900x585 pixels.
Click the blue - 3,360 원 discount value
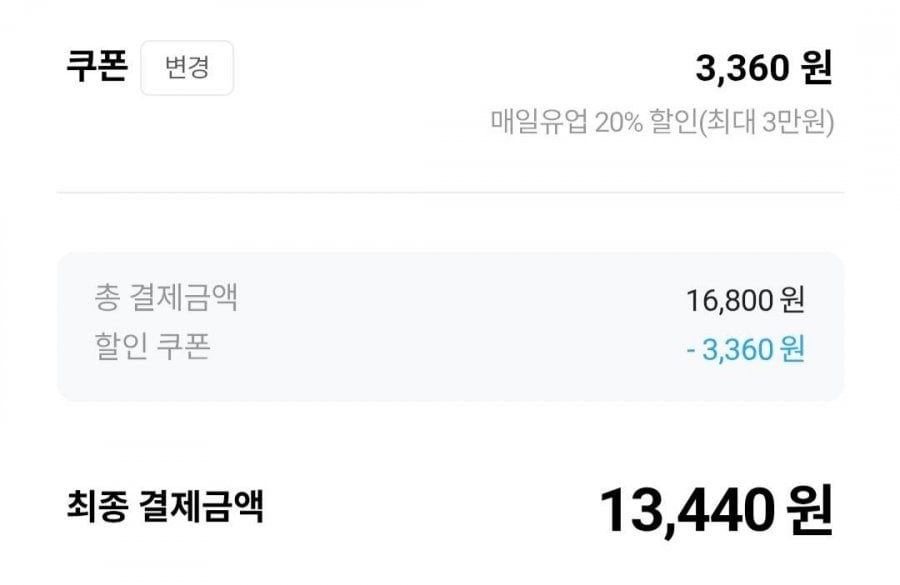745,350
